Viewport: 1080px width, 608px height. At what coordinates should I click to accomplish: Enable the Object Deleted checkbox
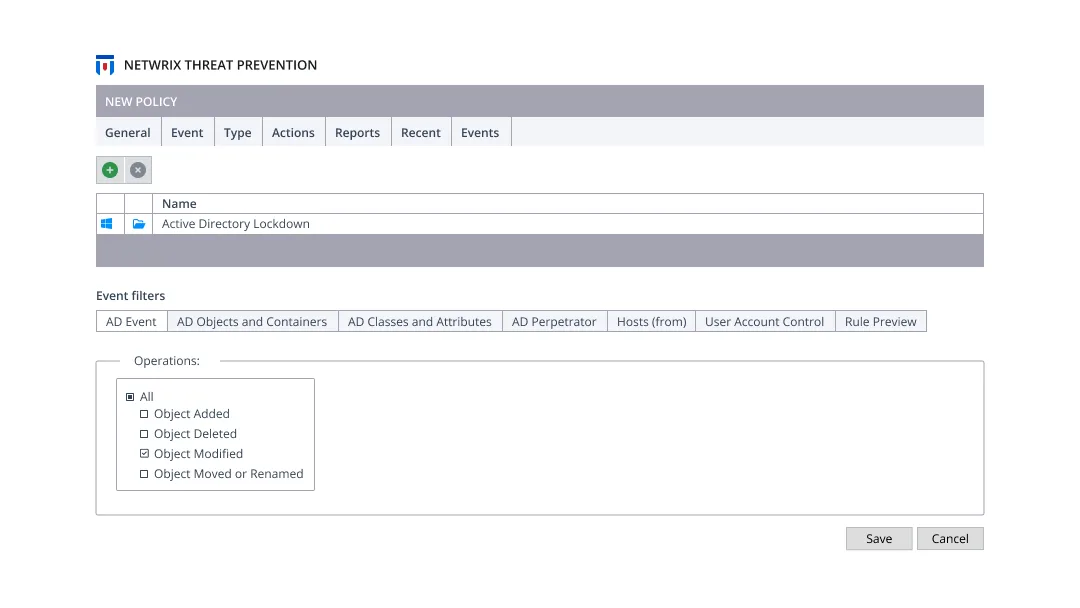coord(144,434)
